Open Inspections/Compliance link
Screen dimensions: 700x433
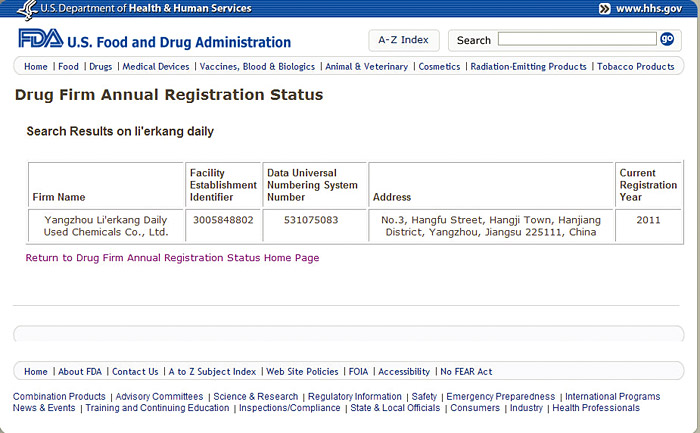click(x=290, y=408)
